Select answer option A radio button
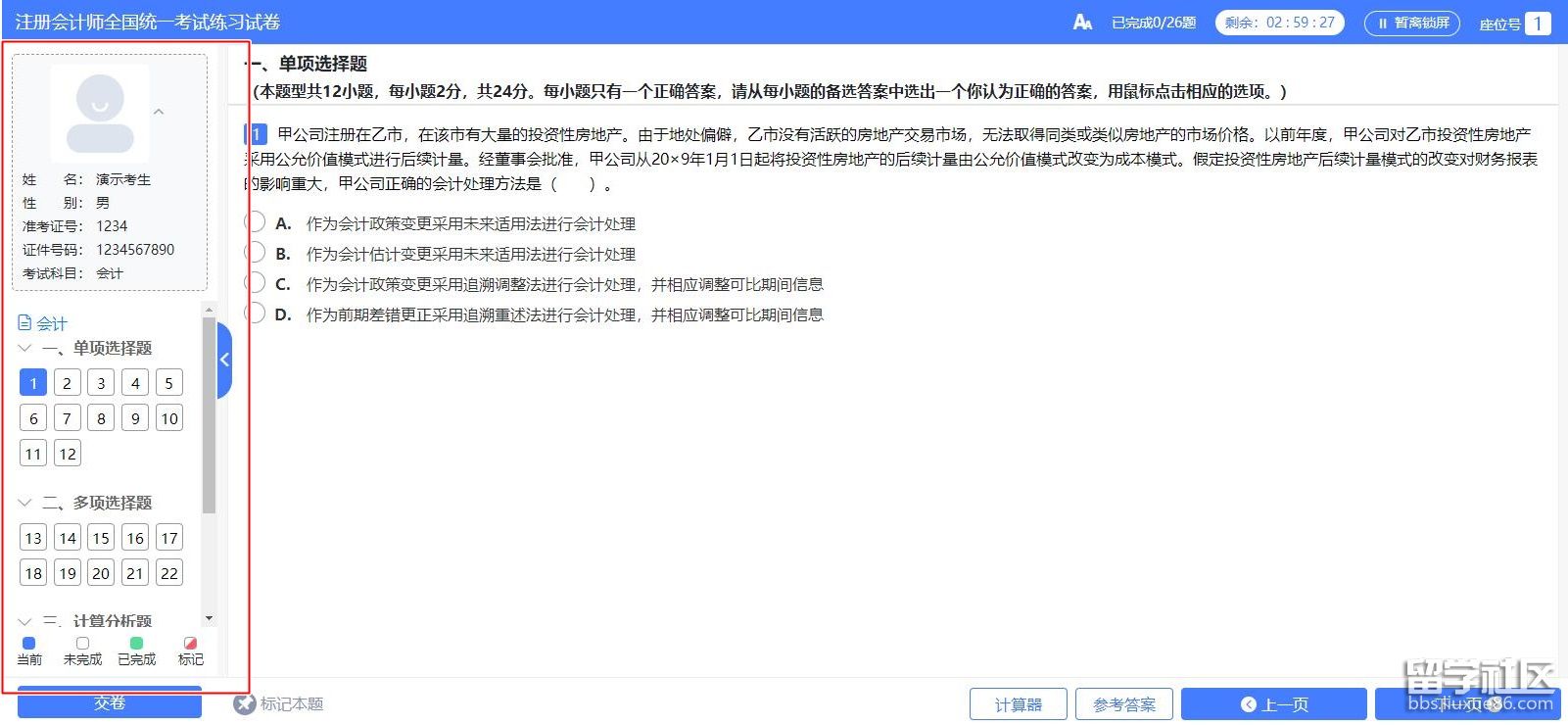The width and height of the screenshot is (1568, 725). coord(255,222)
